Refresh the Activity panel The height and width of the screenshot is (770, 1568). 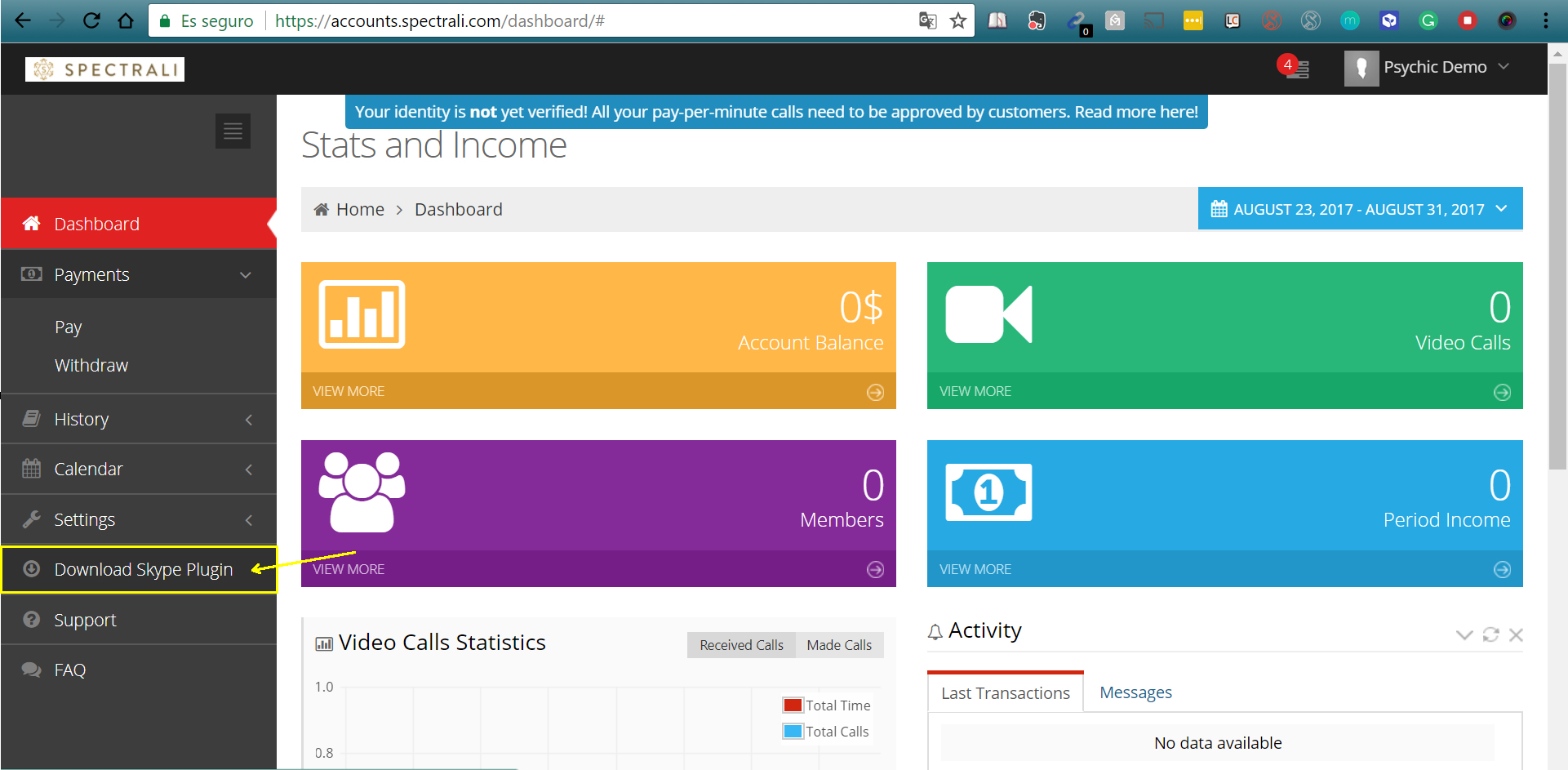coord(1490,634)
